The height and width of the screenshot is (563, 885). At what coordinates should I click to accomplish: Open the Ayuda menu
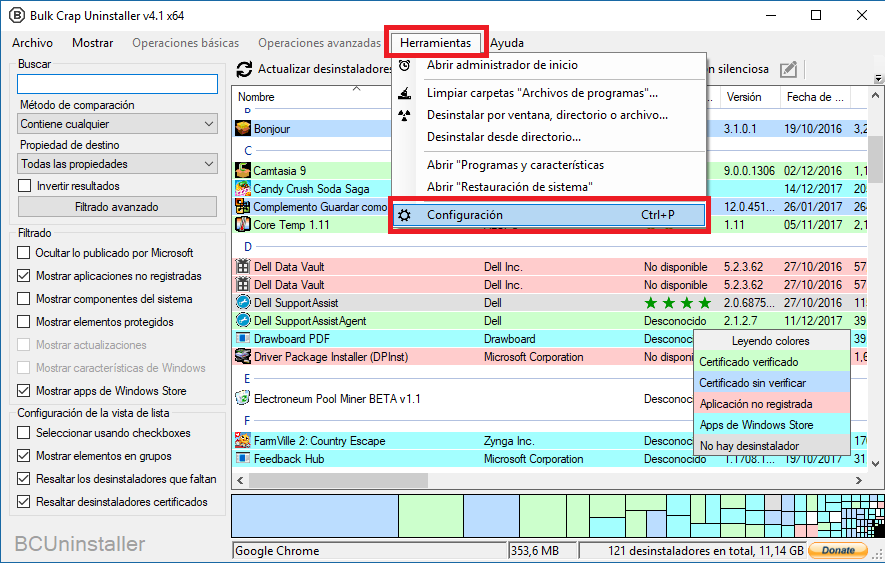(507, 43)
